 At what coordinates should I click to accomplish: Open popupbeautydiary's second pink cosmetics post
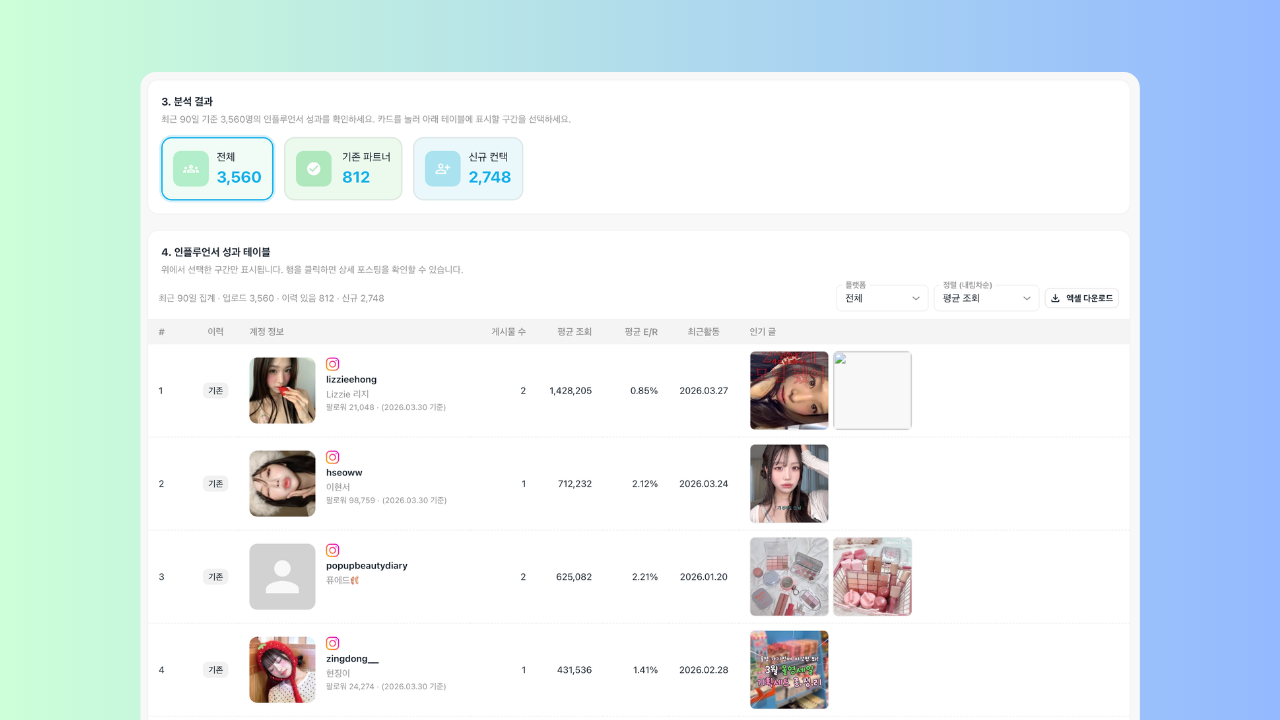(872, 577)
